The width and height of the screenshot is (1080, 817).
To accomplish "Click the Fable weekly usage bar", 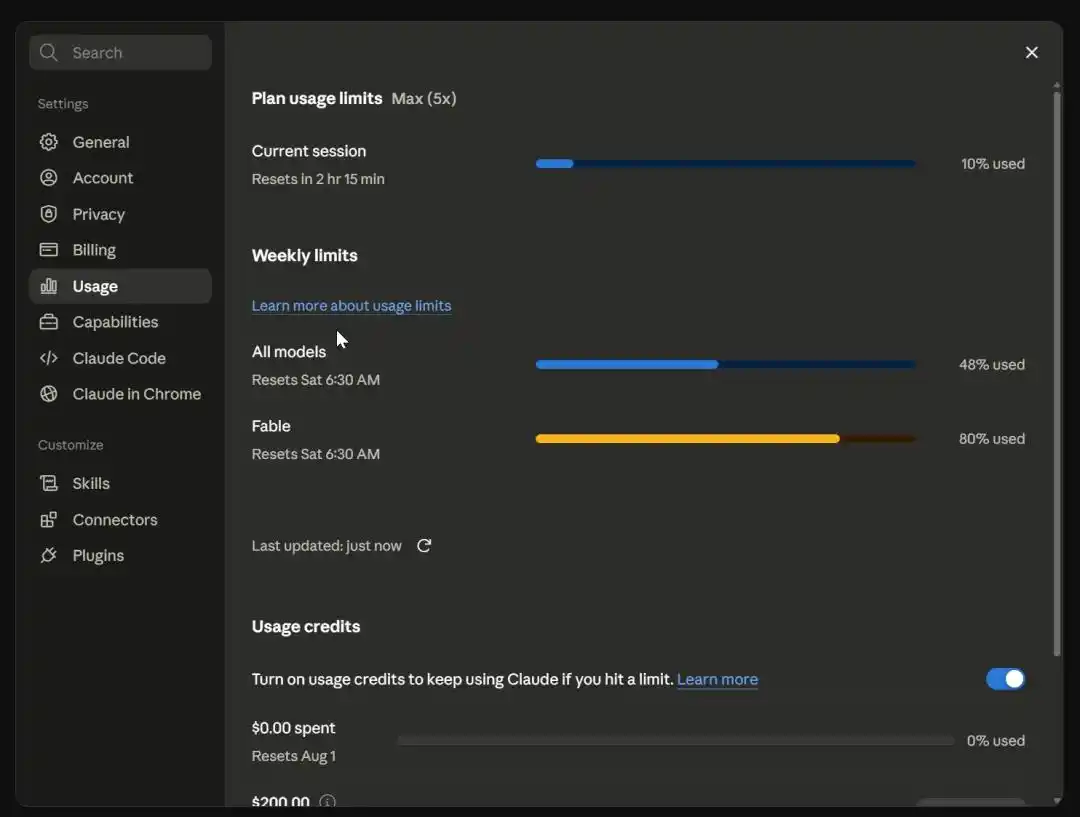I will point(726,439).
